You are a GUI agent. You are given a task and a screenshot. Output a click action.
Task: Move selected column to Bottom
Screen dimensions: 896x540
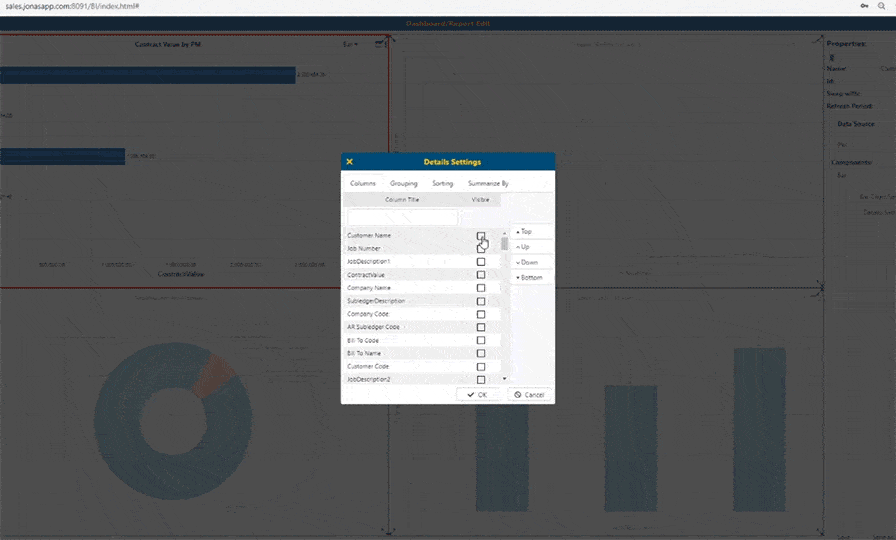tap(531, 278)
